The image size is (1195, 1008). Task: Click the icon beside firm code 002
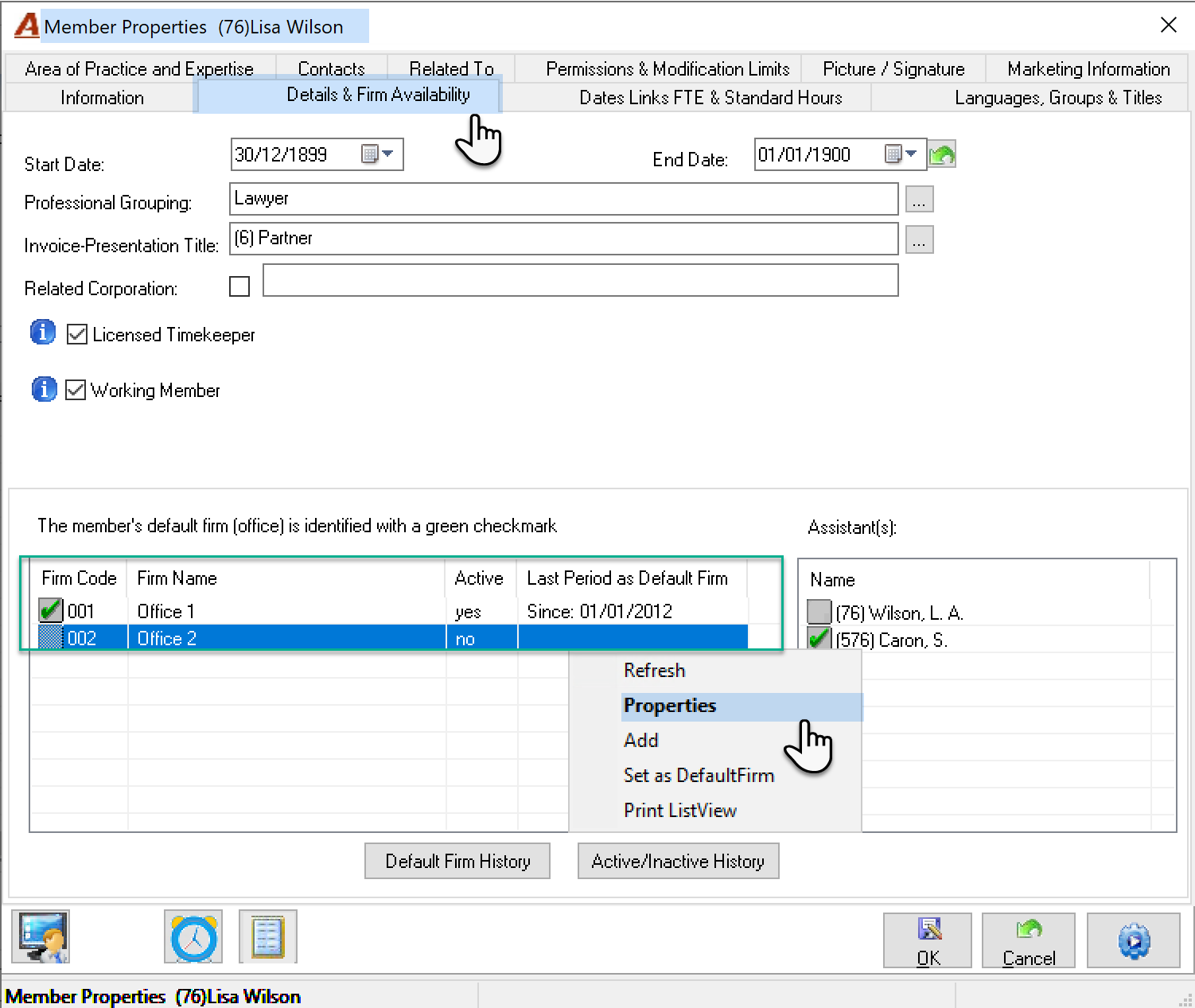click(x=51, y=638)
